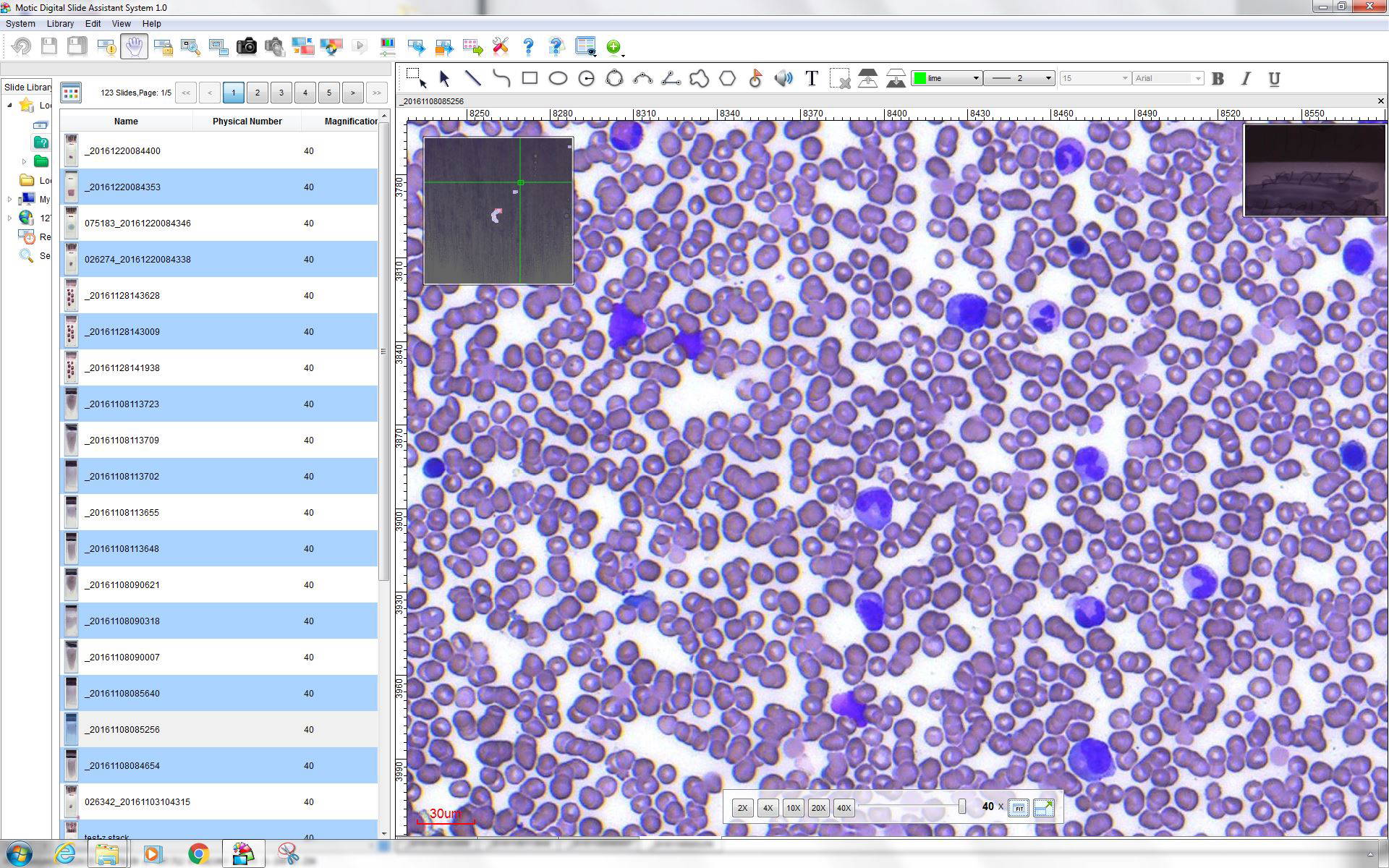Choose the ellipse annotation tool
Image resolution: width=1389 pixels, height=868 pixels.
click(x=558, y=77)
